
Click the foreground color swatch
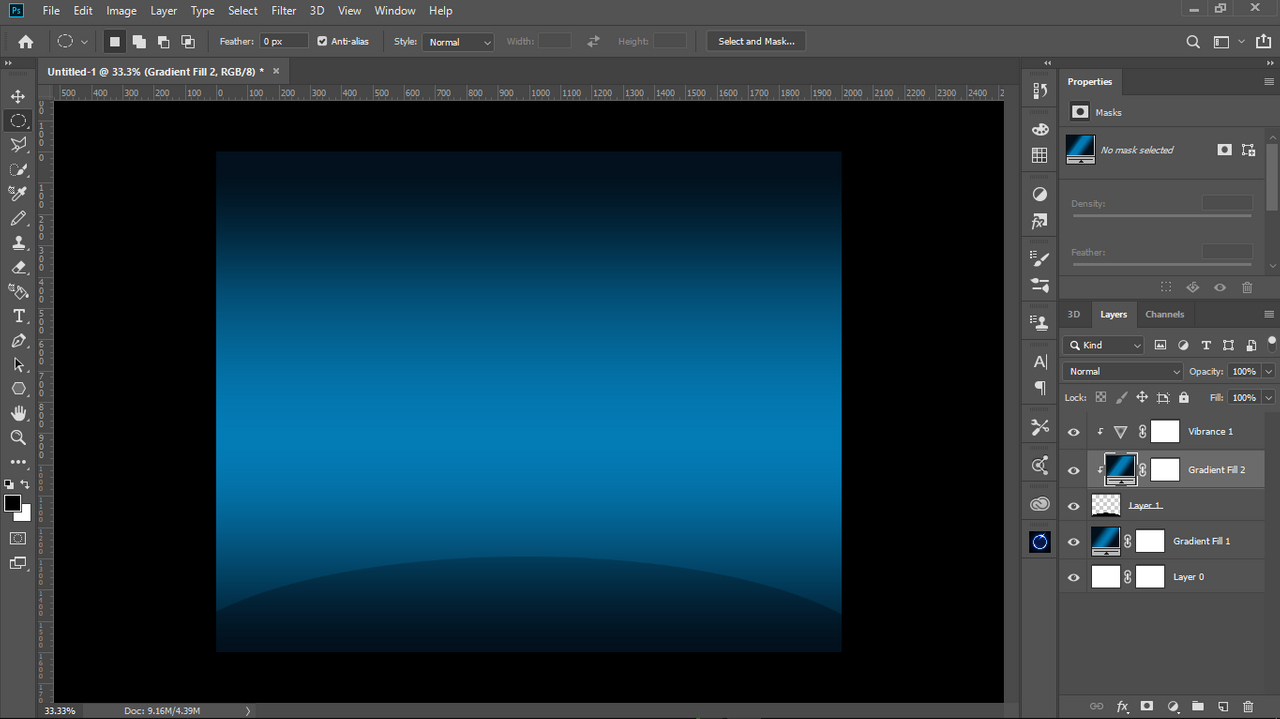coord(12,503)
